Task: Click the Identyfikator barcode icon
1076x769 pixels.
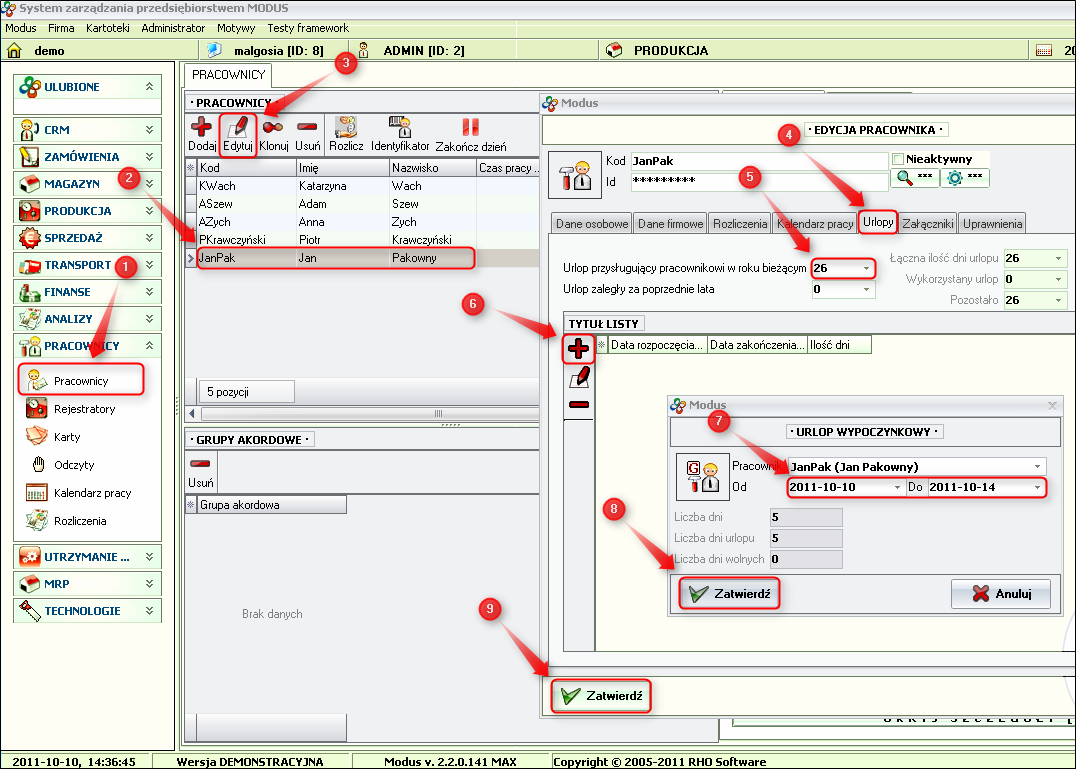Action: pyautogui.click(x=400, y=128)
